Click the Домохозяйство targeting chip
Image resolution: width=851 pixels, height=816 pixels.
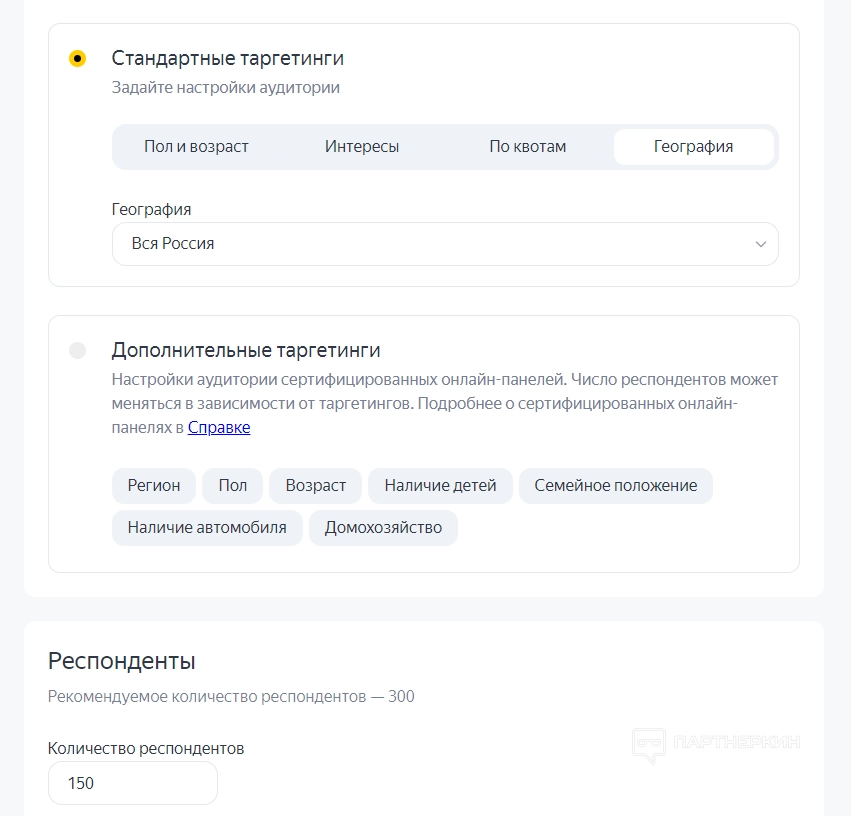[383, 528]
